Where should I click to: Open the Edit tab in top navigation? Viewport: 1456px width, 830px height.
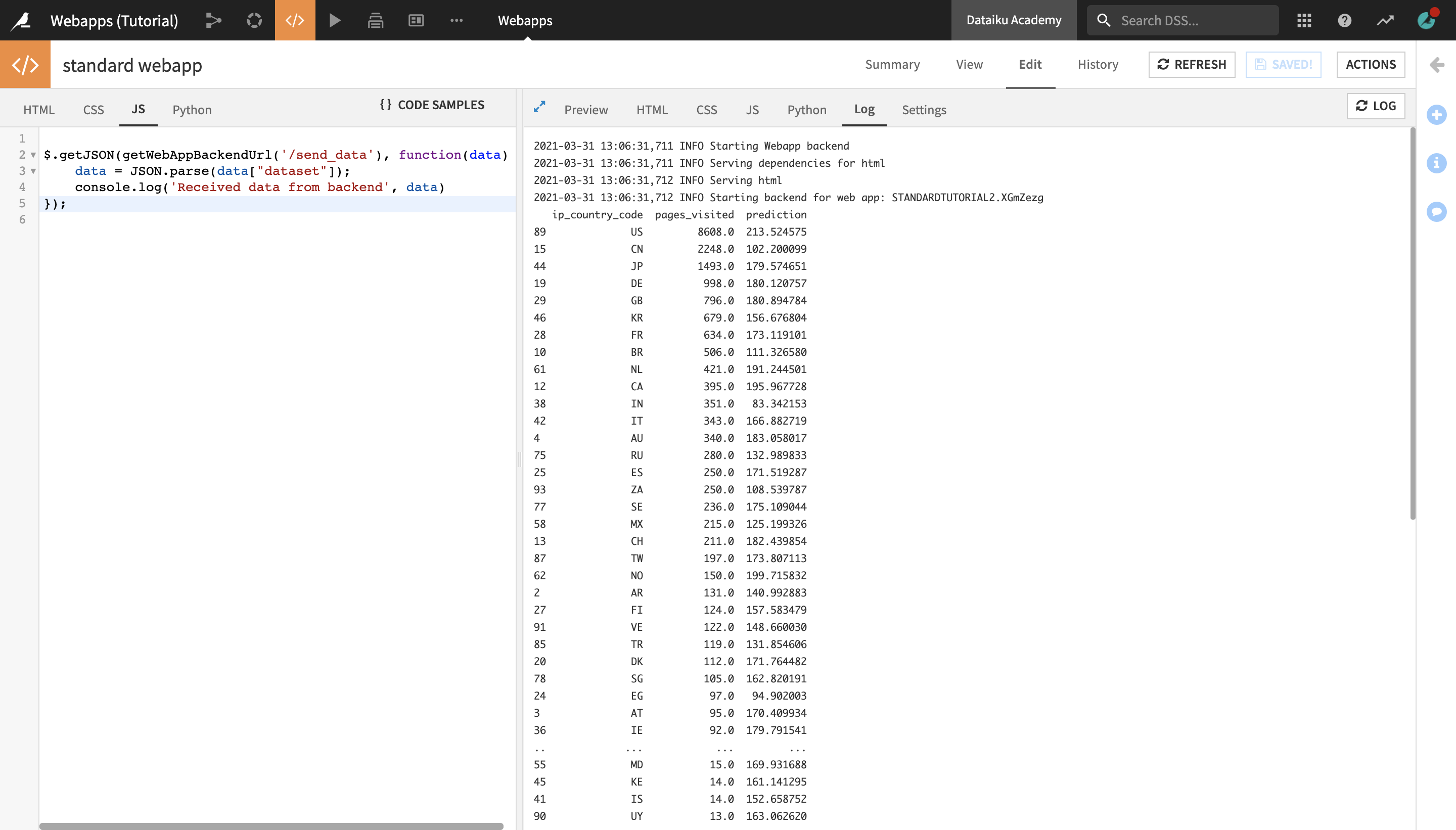[1030, 64]
